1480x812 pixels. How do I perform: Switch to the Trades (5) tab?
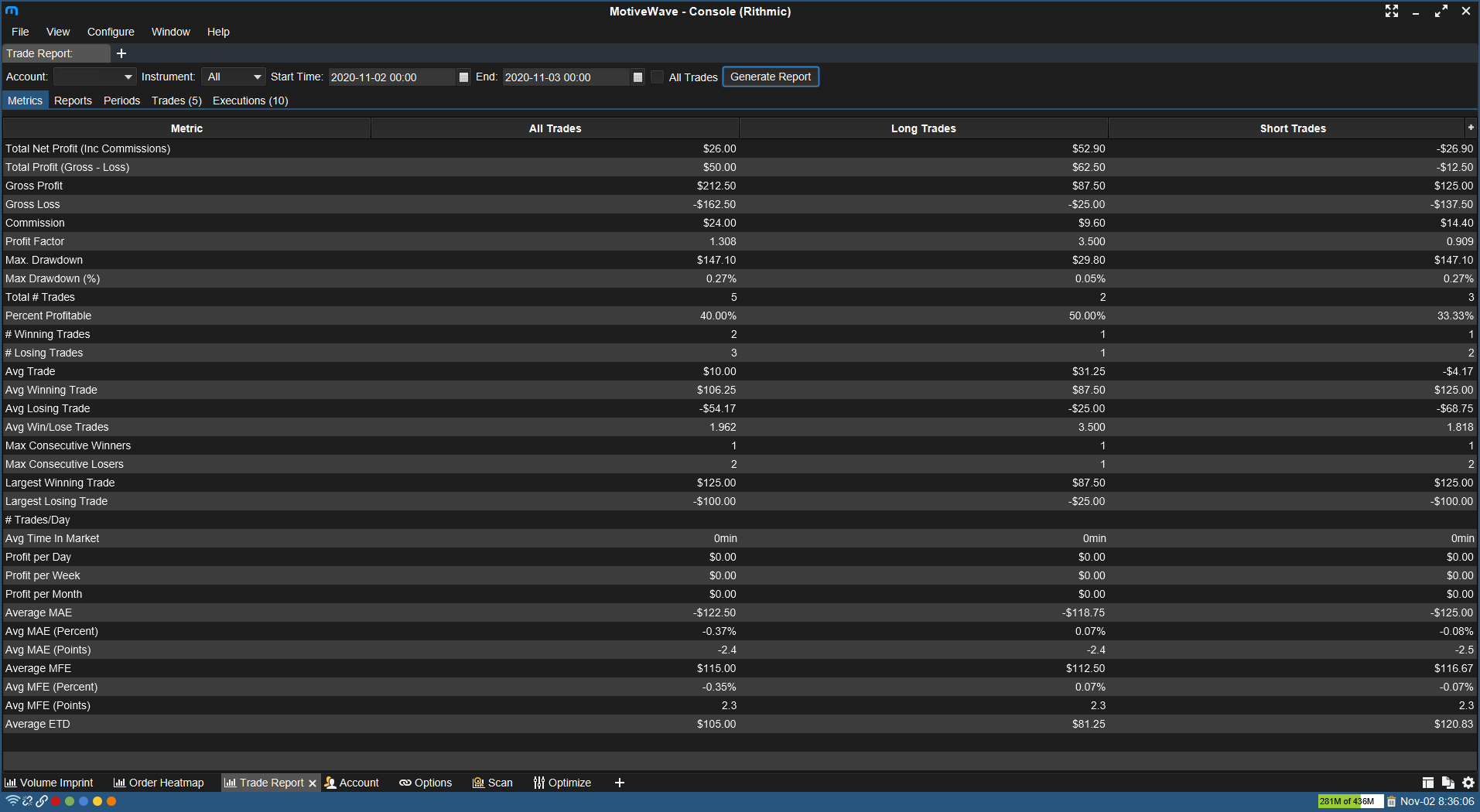176,101
